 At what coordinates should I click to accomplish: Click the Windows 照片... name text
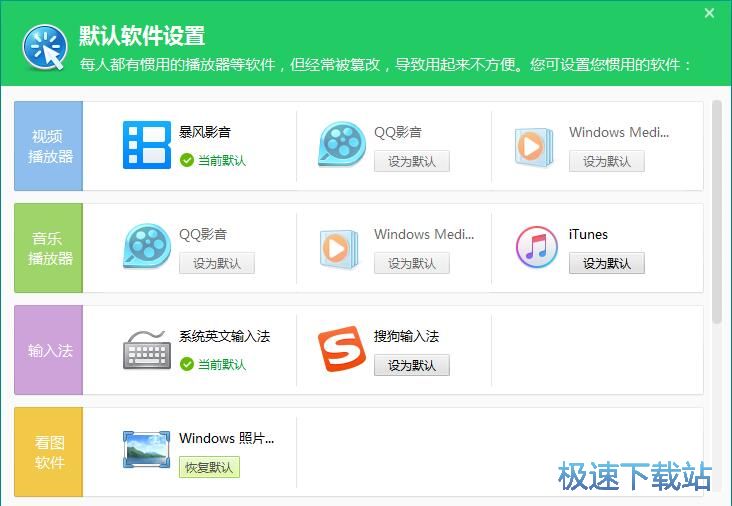tap(226, 438)
